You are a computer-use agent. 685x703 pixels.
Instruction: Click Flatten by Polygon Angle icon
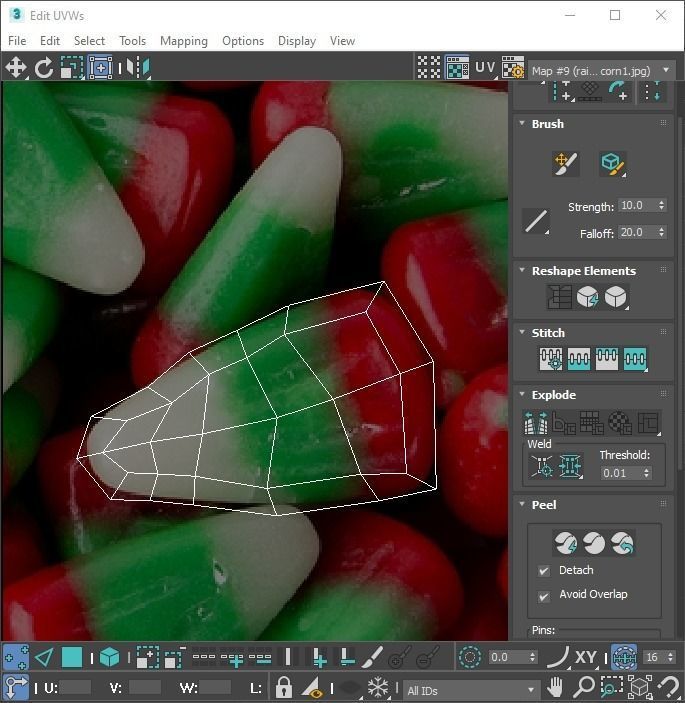(x=564, y=423)
